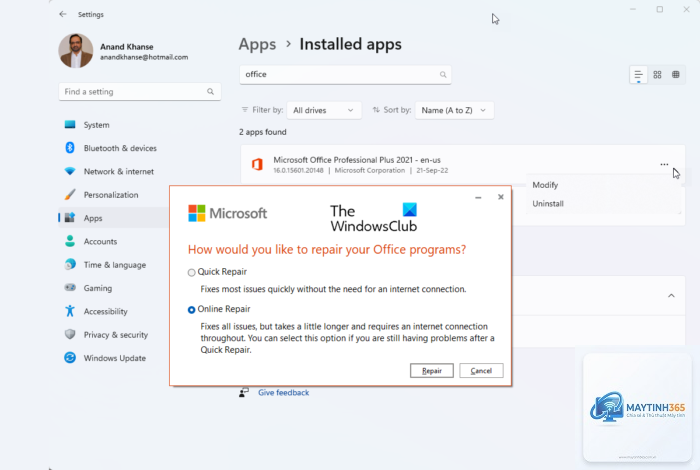Image resolution: width=700 pixels, height=470 pixels.
Task: Open Anand Khanse profile picture
Action: coord(76,51)
